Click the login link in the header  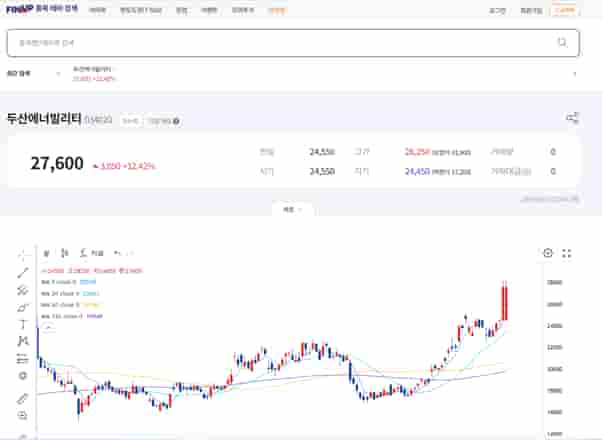[497, 11]
